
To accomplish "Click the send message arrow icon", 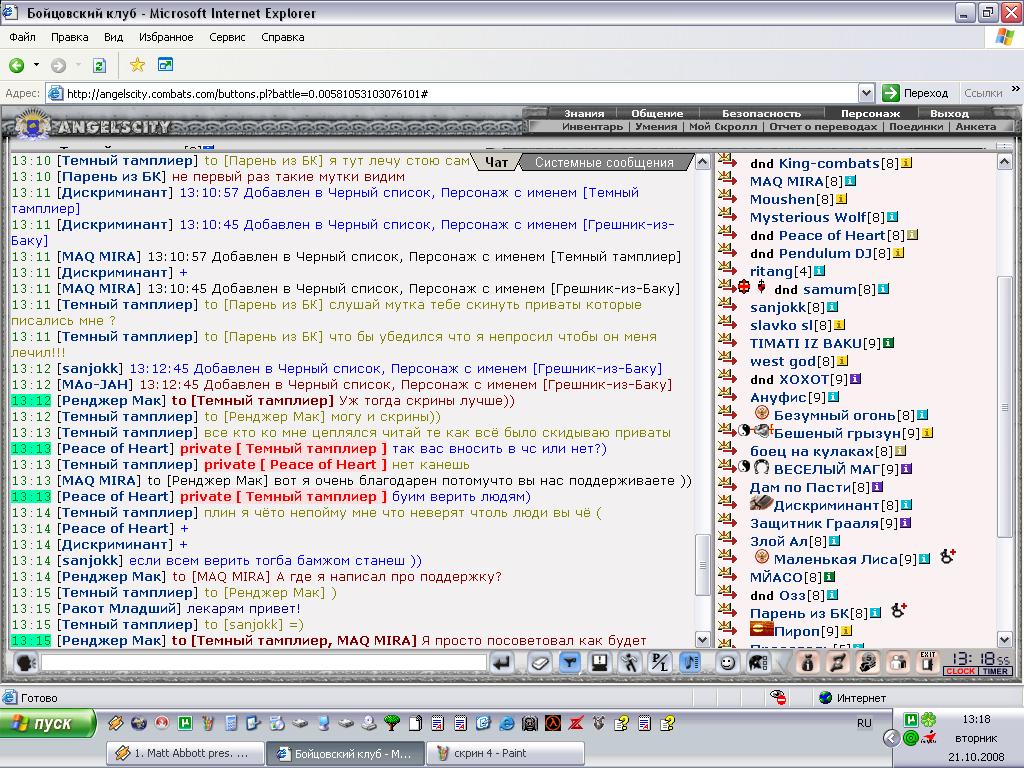I will pyautogui.click(x=502, y=663).
